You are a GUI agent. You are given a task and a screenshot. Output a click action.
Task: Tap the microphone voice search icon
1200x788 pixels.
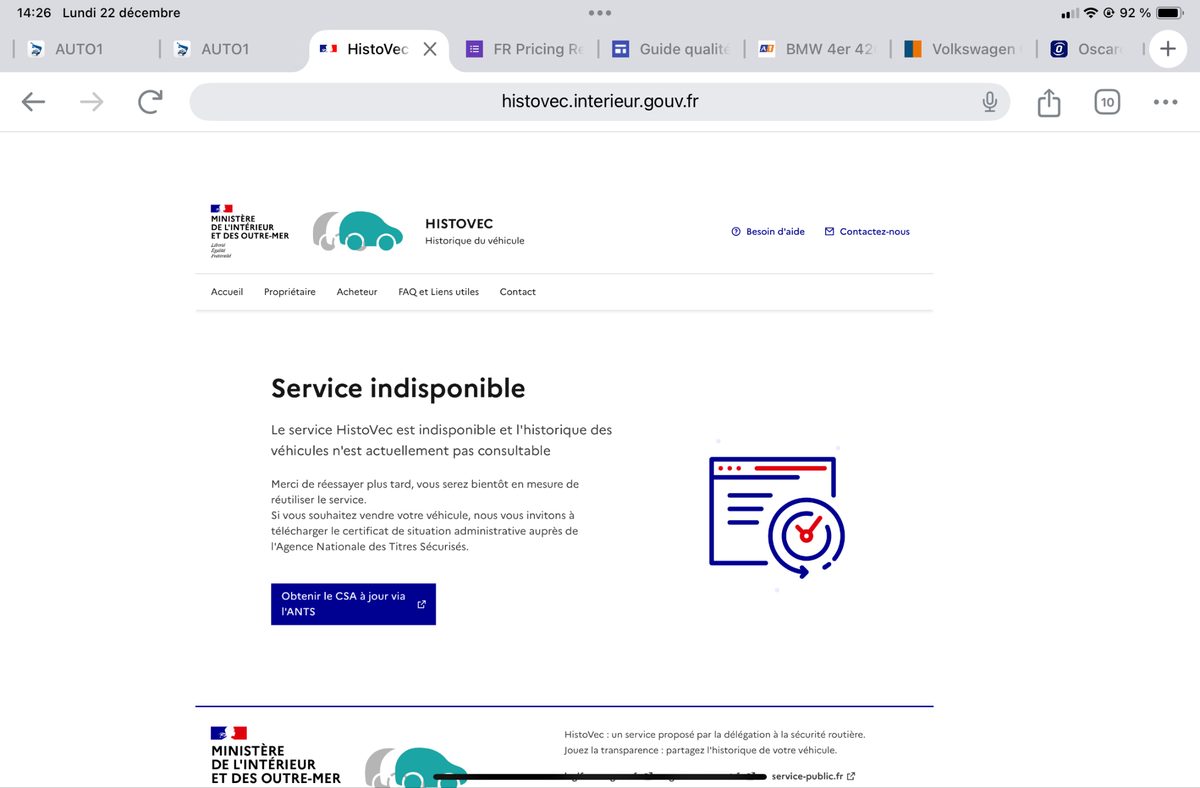click(x=989, y=102)
